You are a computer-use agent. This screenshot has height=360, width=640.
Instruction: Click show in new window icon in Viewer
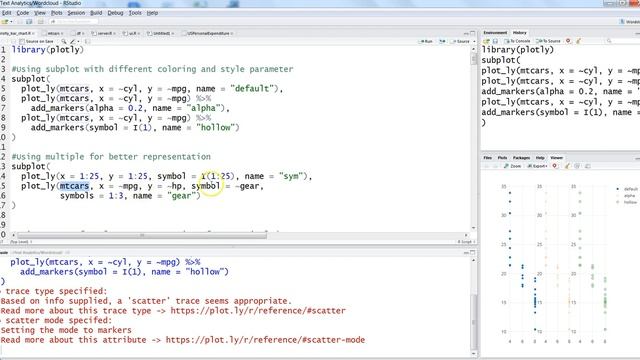pos(588,166)
